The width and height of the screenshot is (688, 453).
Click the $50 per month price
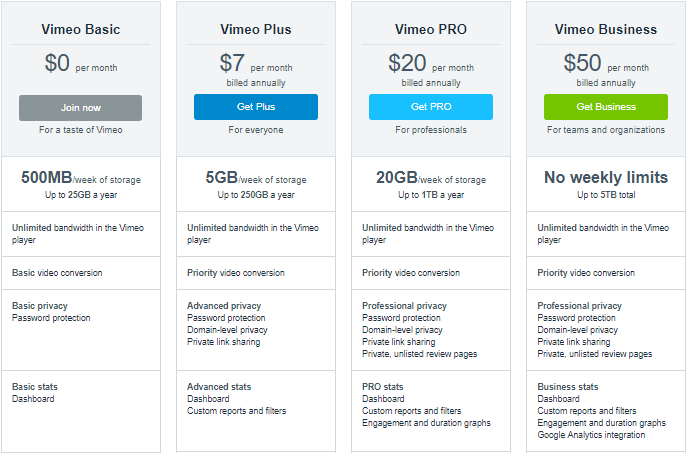606,63
